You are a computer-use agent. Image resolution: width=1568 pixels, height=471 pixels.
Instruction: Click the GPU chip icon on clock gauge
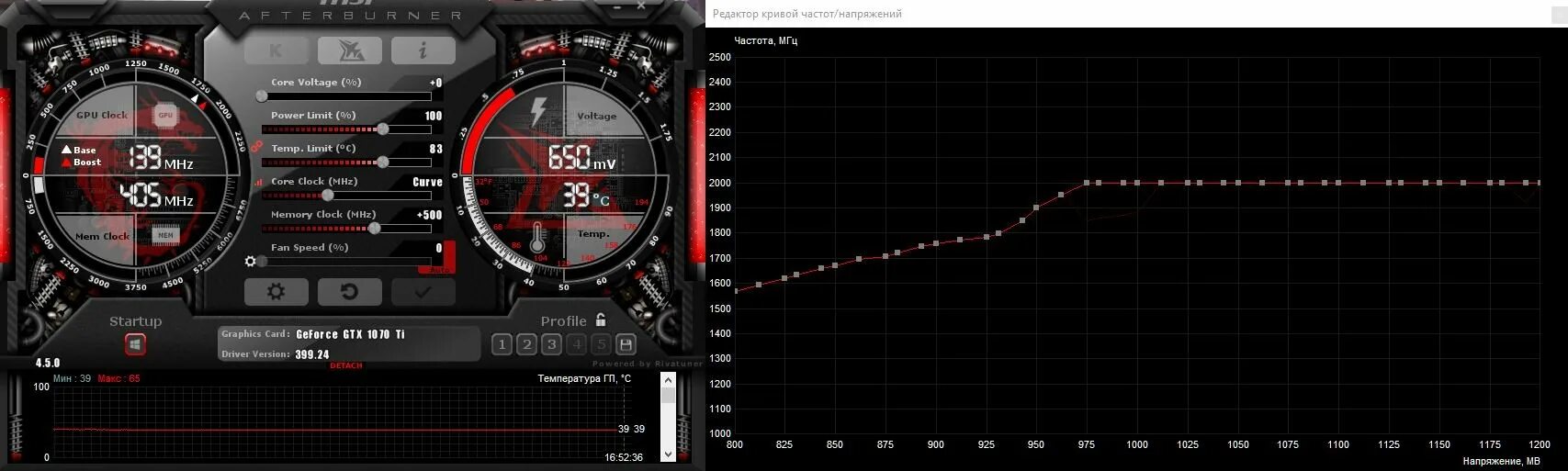click(x=165, y=115)
